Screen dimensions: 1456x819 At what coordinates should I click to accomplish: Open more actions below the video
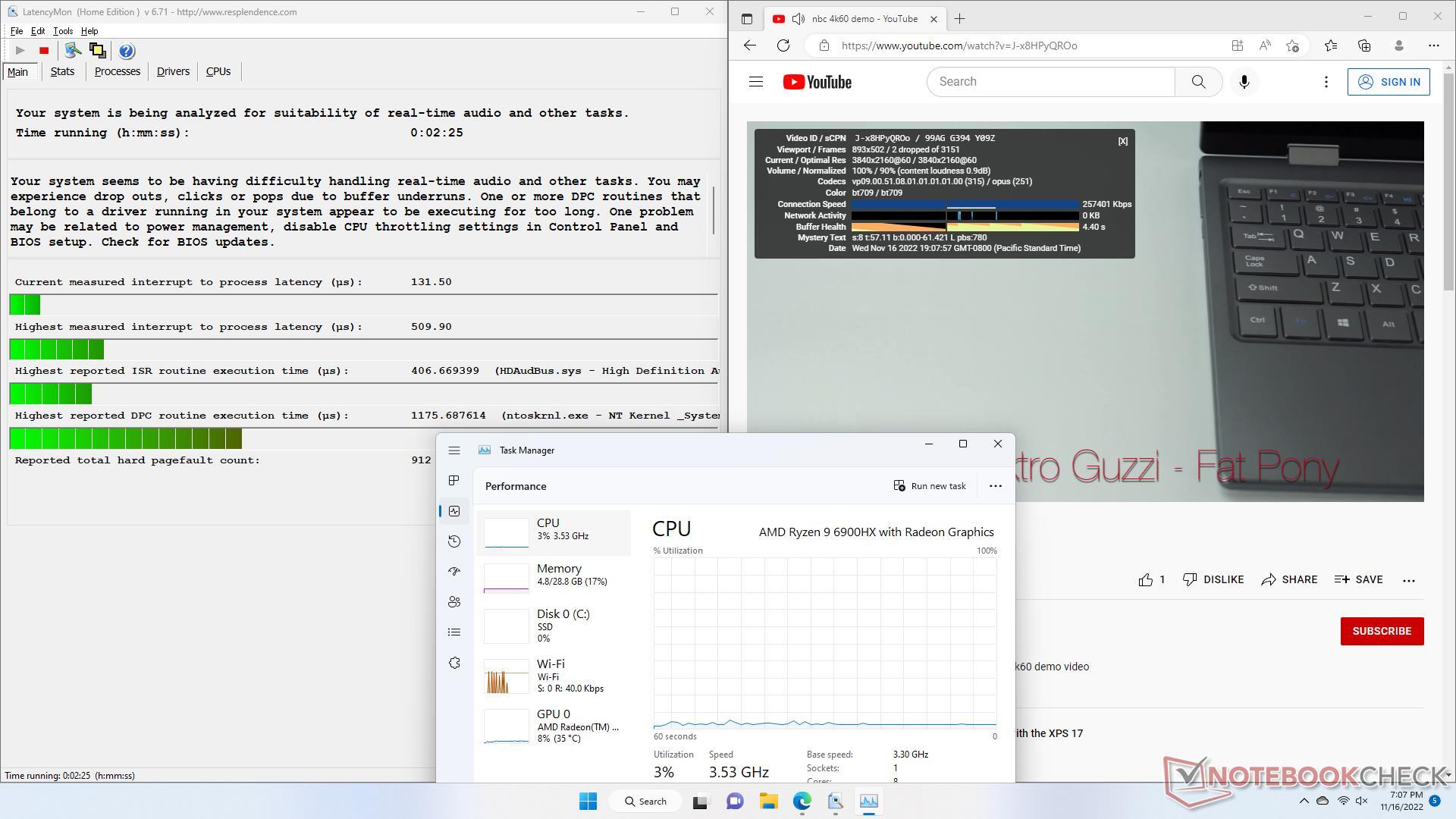coord(1409,580)
